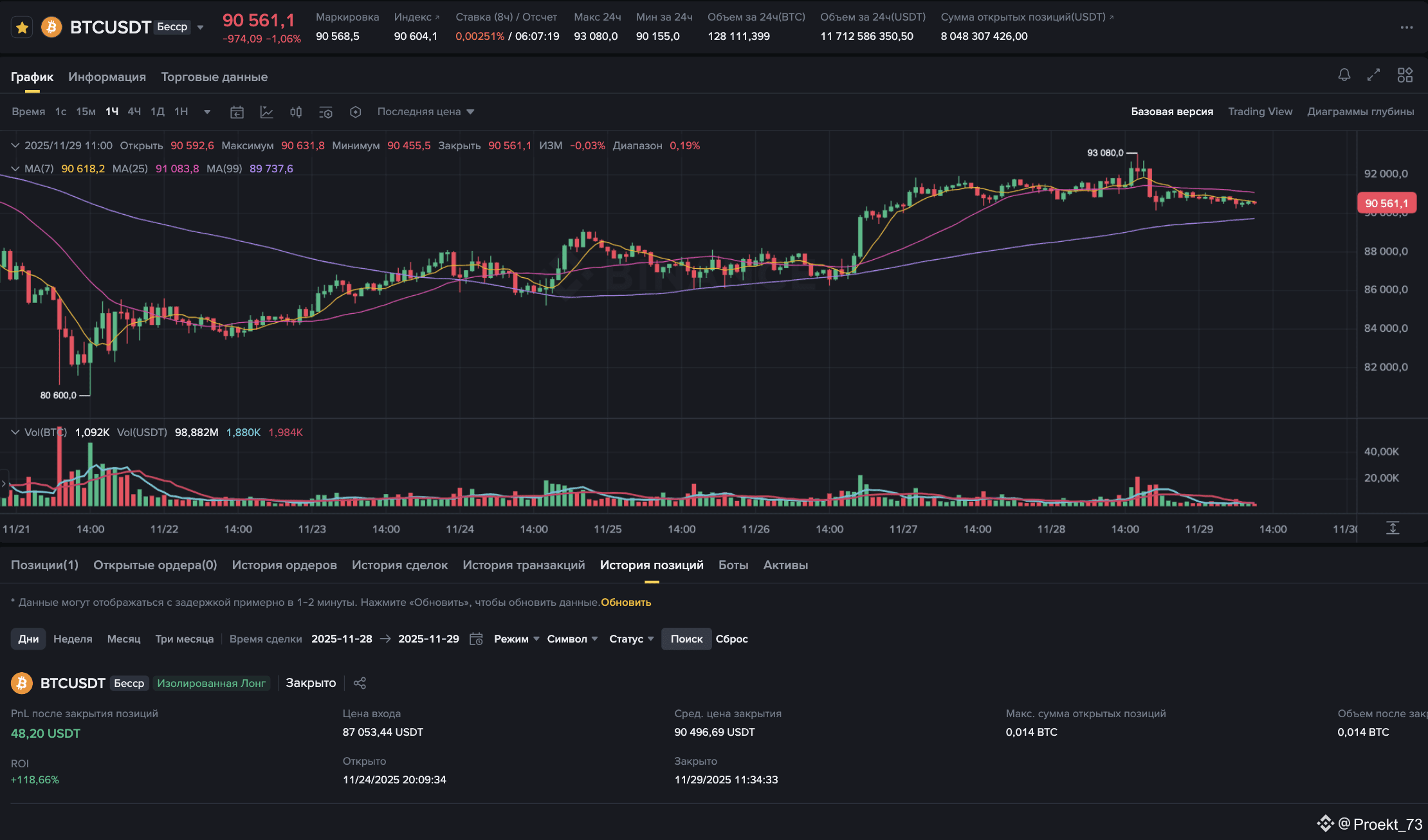Viewport: 1428px width, 840px height.
Task: Open the trade time calendar picker
Action: point(476,639)
